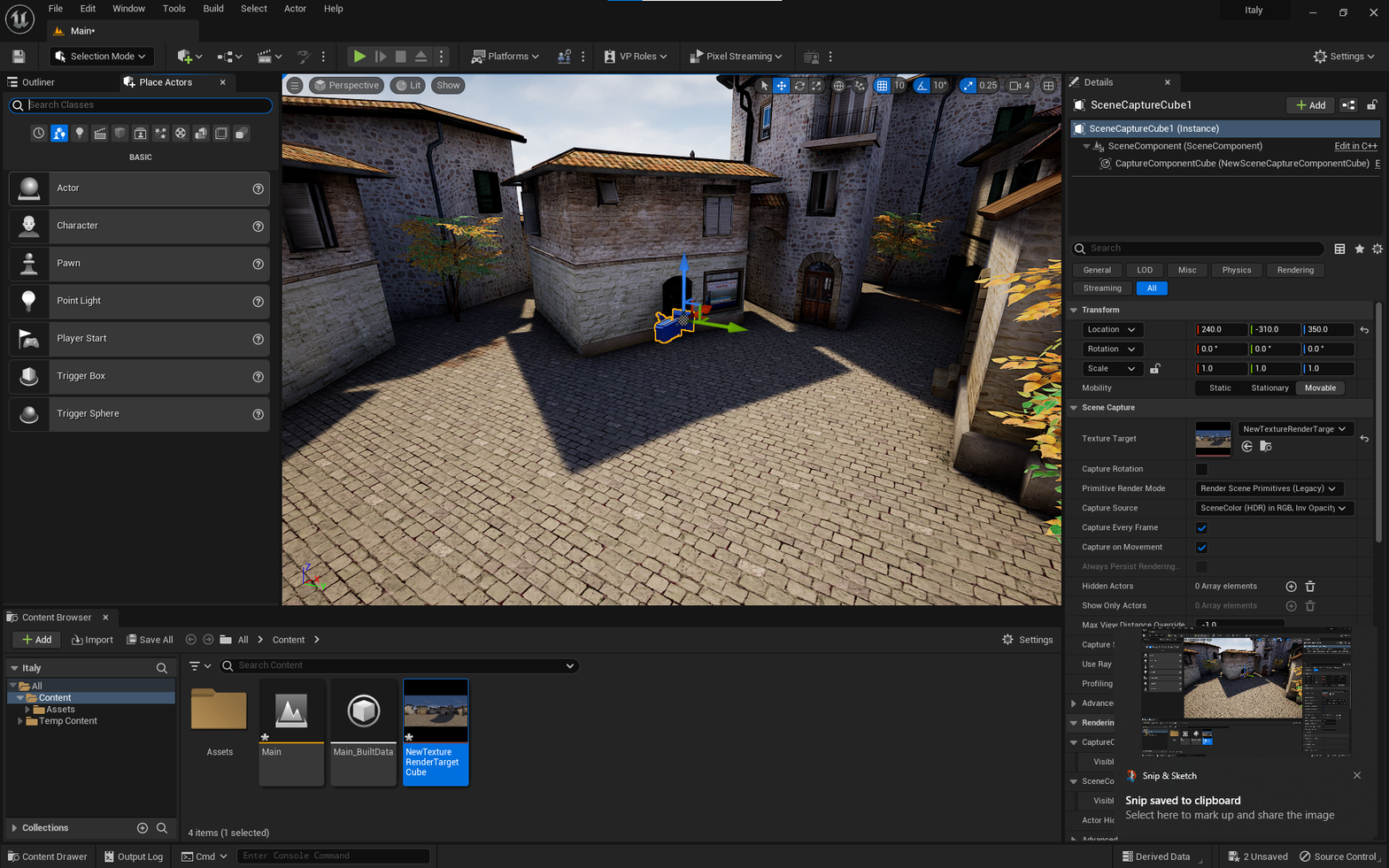This screenshot has height=868, width=1389.
Task: Open the Capture Source dropdown
Action: click(x=1272, y=509)
